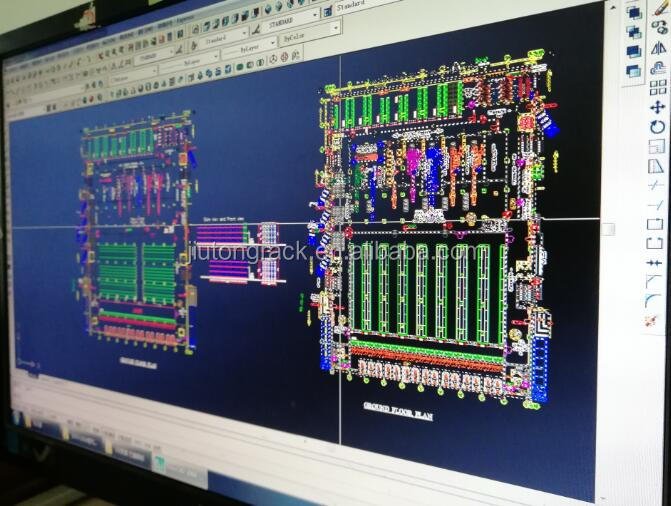Select the right GROUND FLOOR PLAN title text
The image size is (671, 506).
pos(398,411)
